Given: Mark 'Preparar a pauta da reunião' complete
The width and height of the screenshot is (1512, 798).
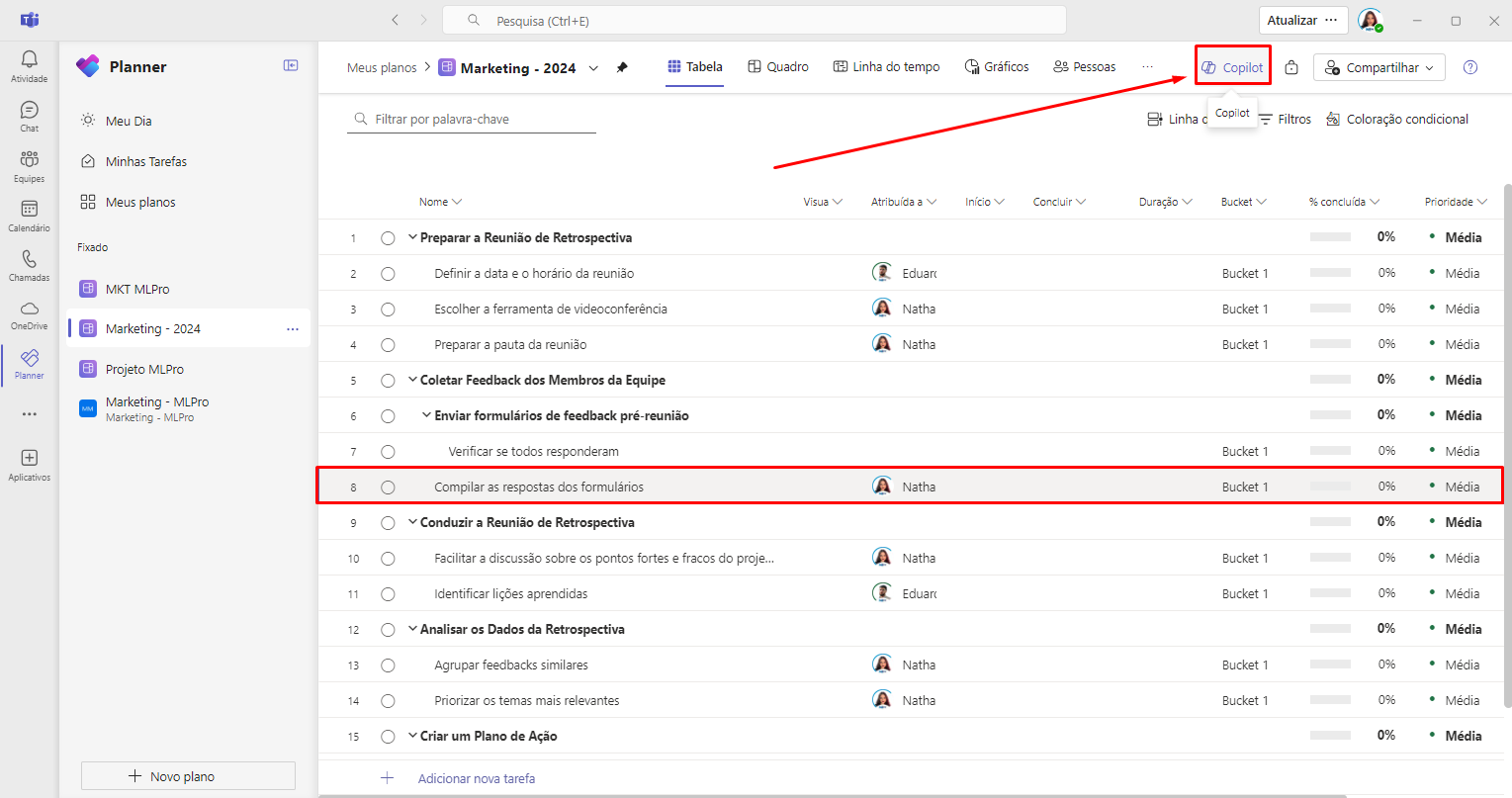Looking at the screenshot, I should click(388, 345).
